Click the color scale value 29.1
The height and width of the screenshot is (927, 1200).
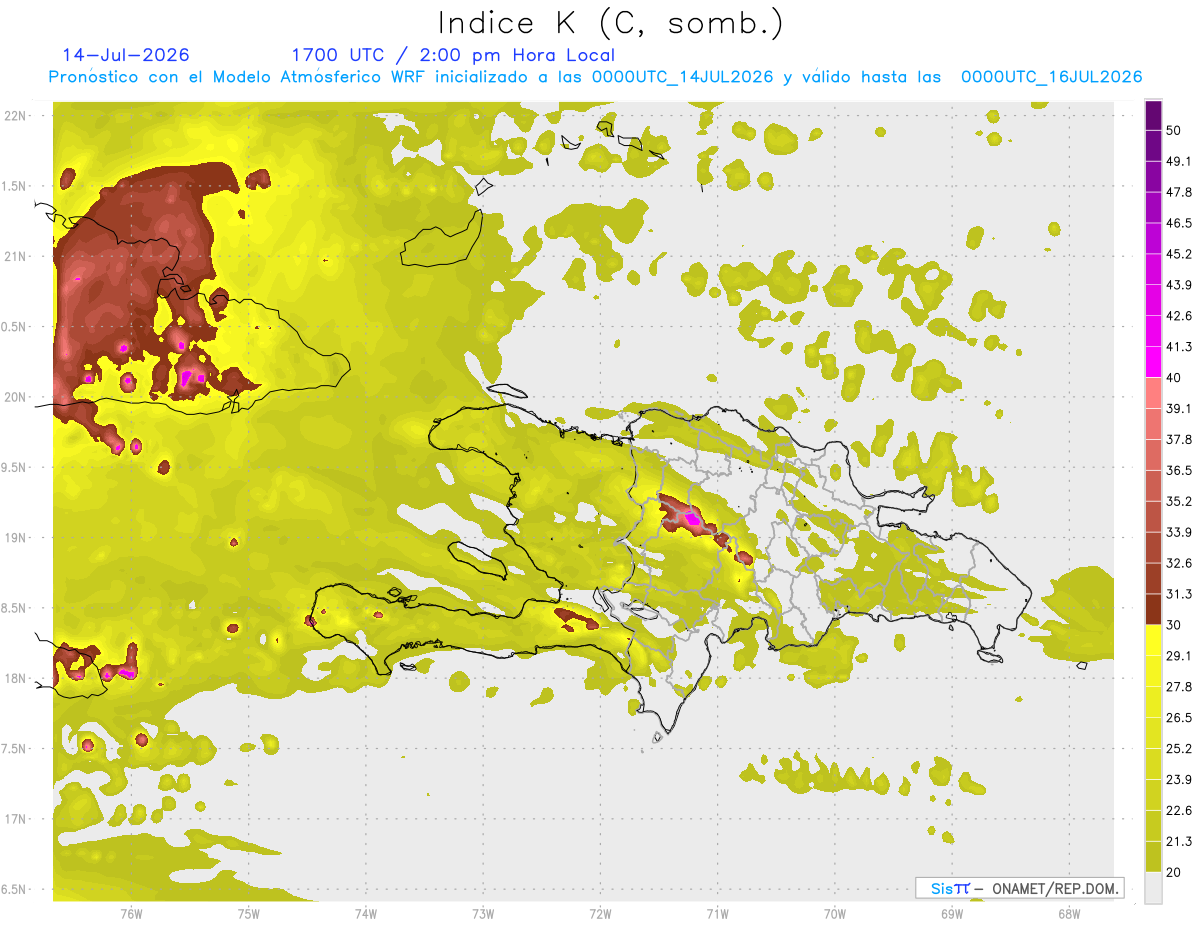coord(1179,656)
